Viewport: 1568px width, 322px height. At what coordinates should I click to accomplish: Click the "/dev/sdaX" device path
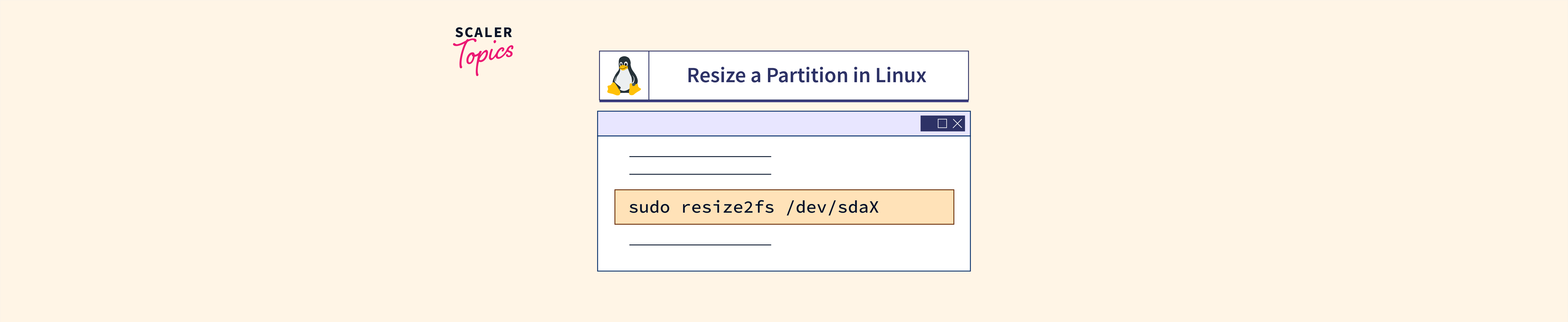coord(832,208)
